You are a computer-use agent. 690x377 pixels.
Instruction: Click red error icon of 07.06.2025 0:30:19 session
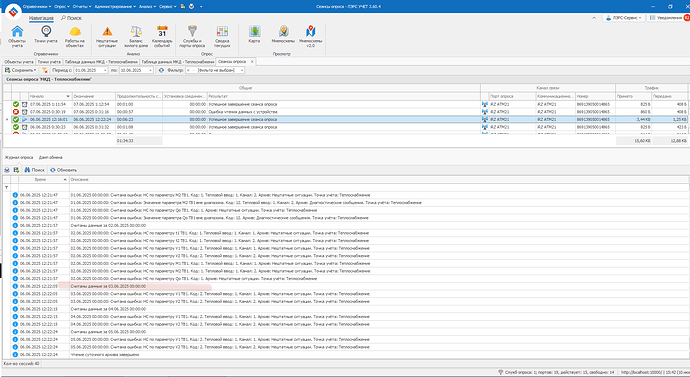click(x=16, y=112)
